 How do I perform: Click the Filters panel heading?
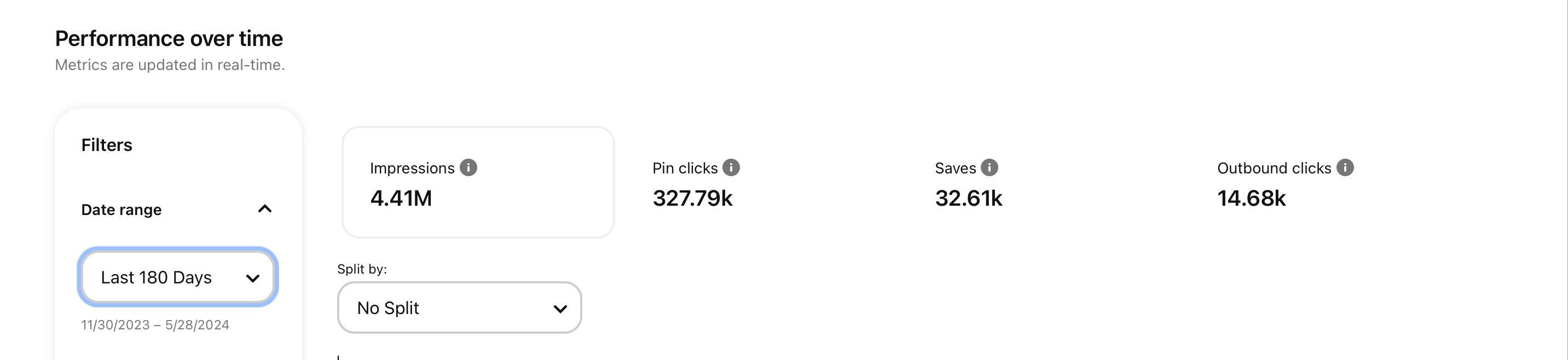coord(107,145)
